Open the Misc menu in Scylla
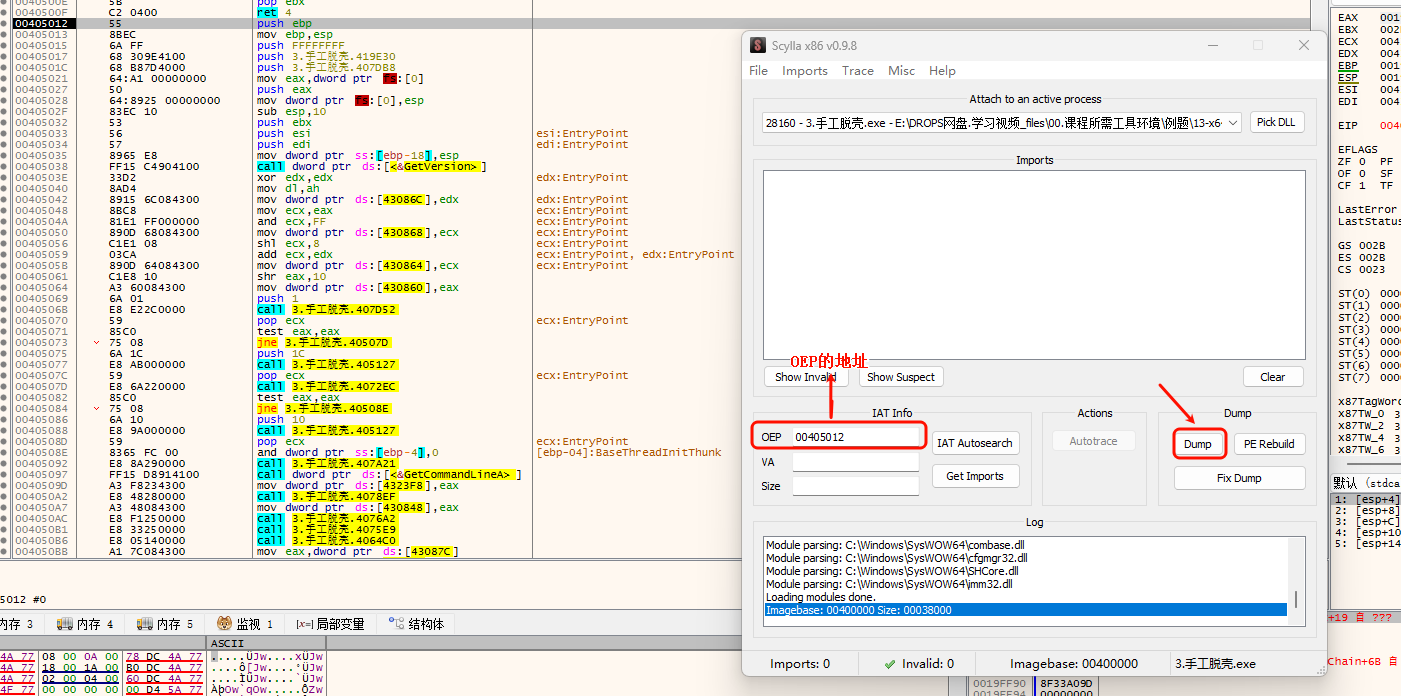The height and width of the screenshot is (696, 1401). (901, 71)
